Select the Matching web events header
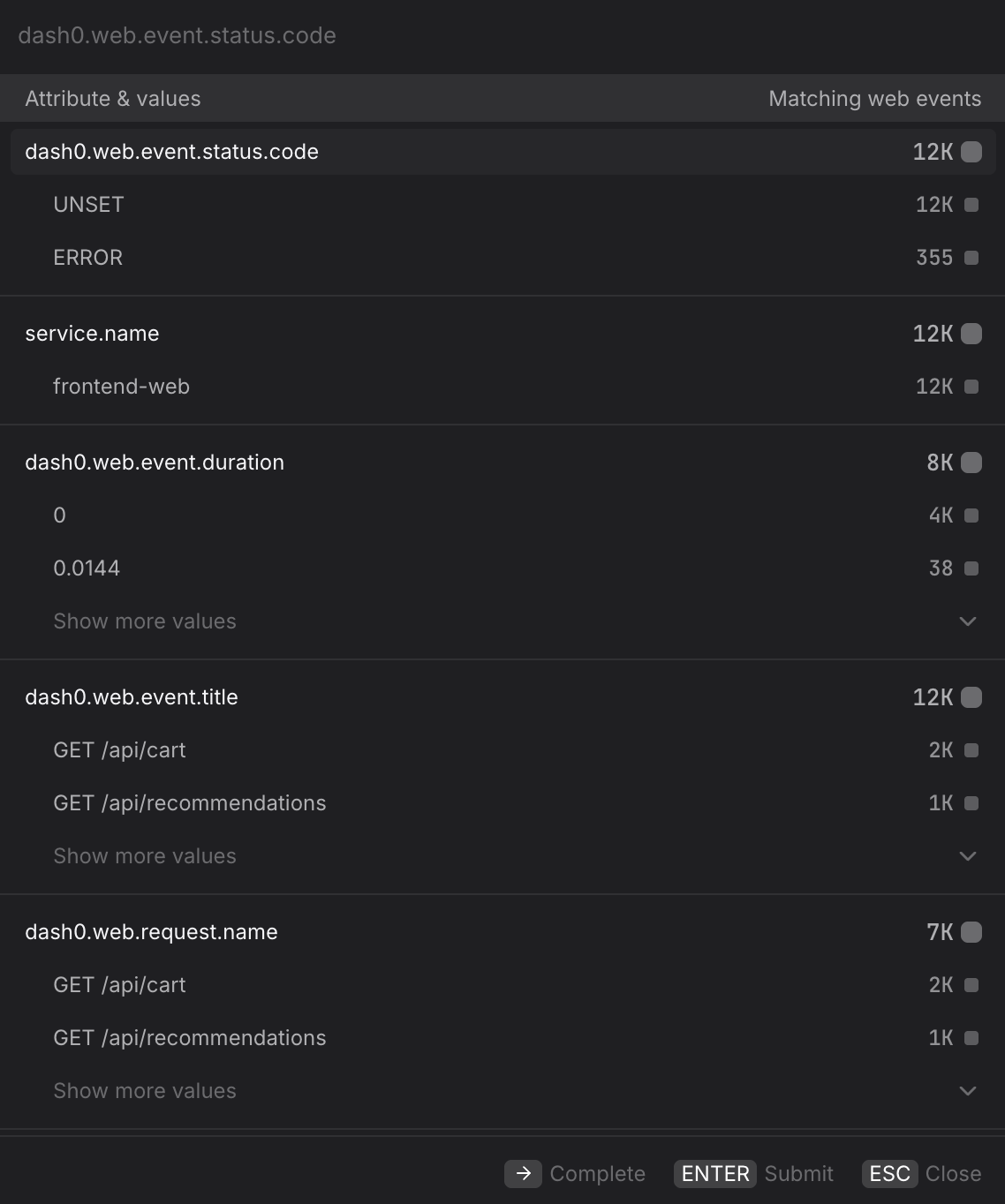The height and width of the screenshot is (1204, 1005). 874,98
